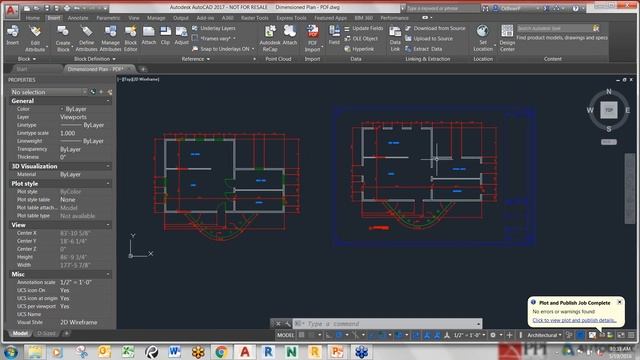Click Underlay Layers
The width and height of the screenshot is (640, 360).
(213, 28)
